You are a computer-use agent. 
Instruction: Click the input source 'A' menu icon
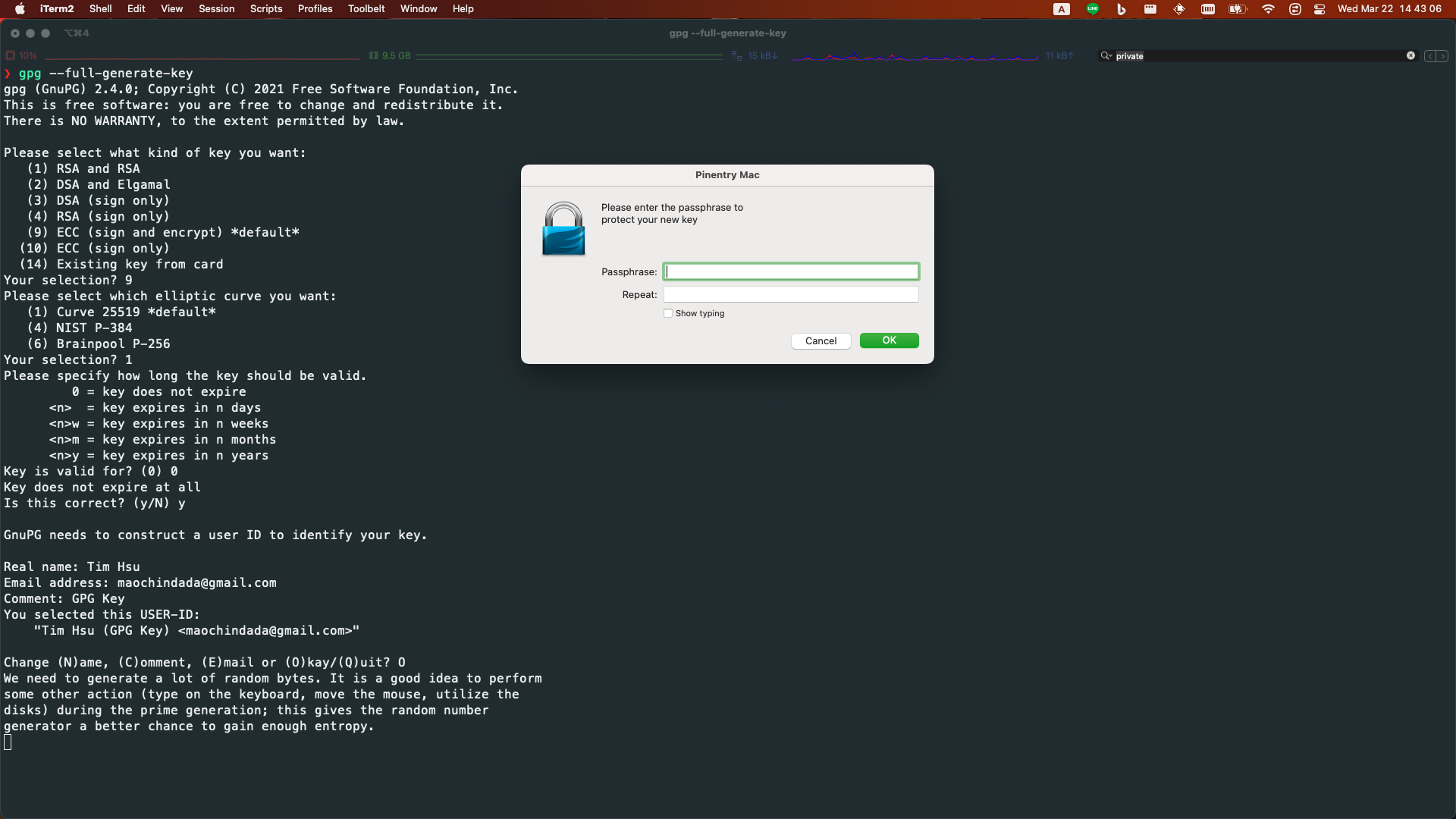point(1062,9)
